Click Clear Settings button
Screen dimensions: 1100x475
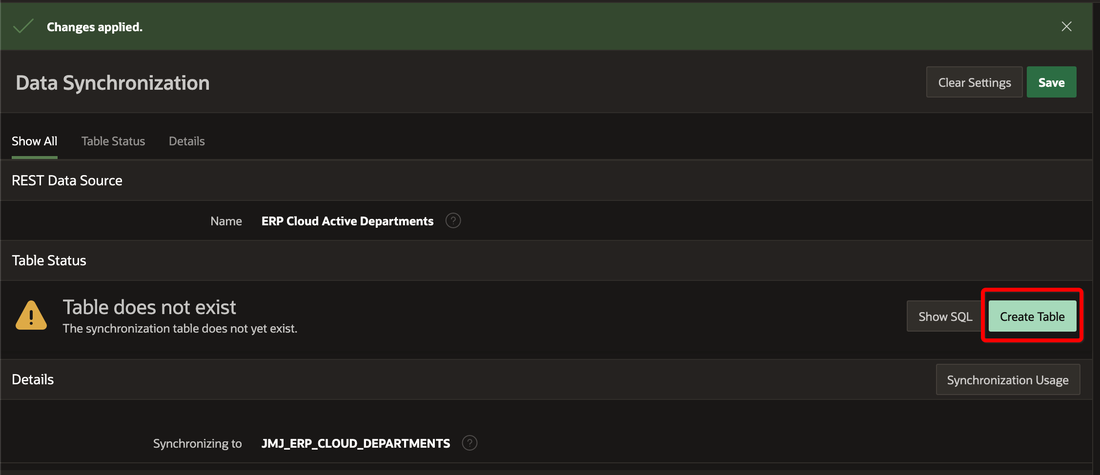974,82
